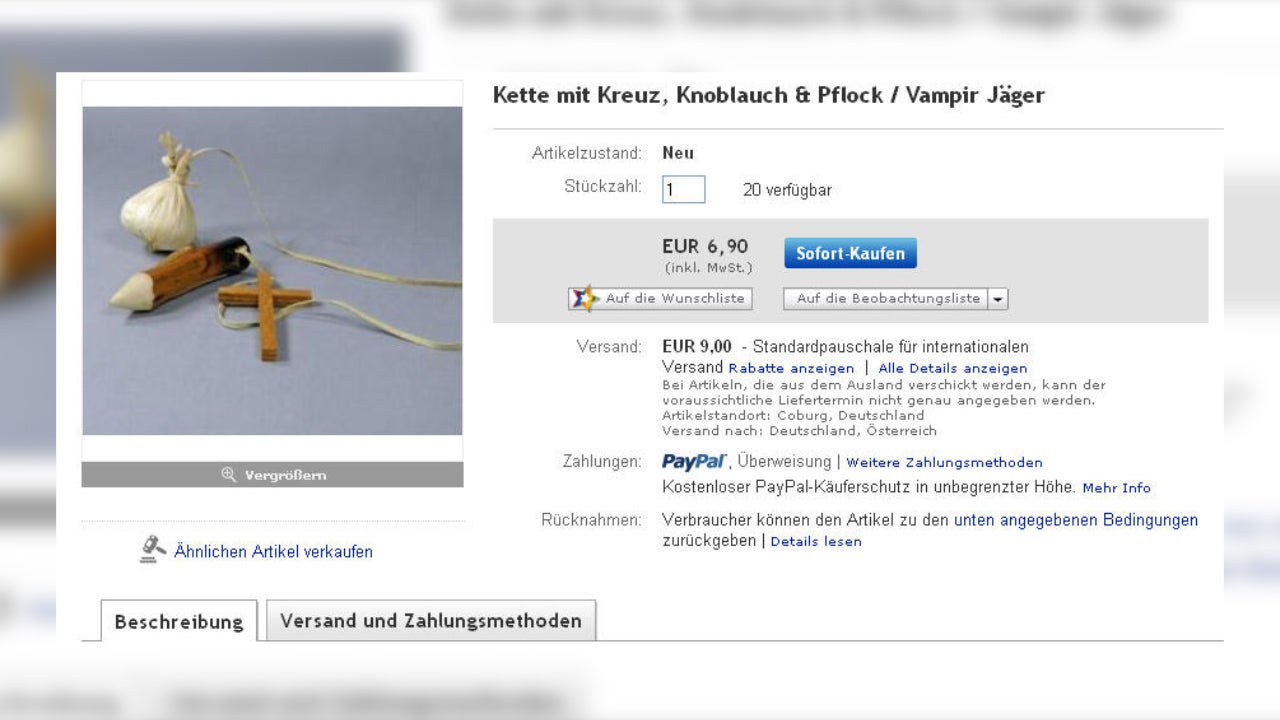Follow the Alle Details anzeigen link
This screenshot has width=1280, height=720.
tap(953, 368)
